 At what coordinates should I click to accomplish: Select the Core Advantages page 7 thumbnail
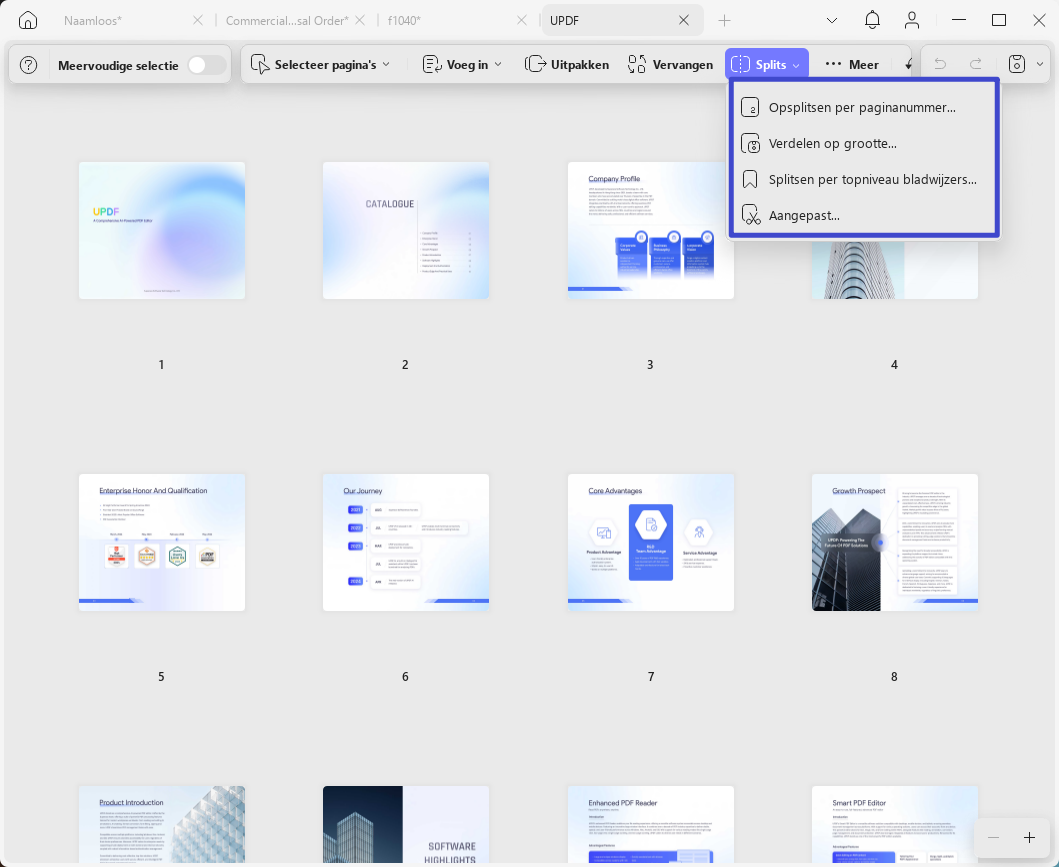point(650,542)
